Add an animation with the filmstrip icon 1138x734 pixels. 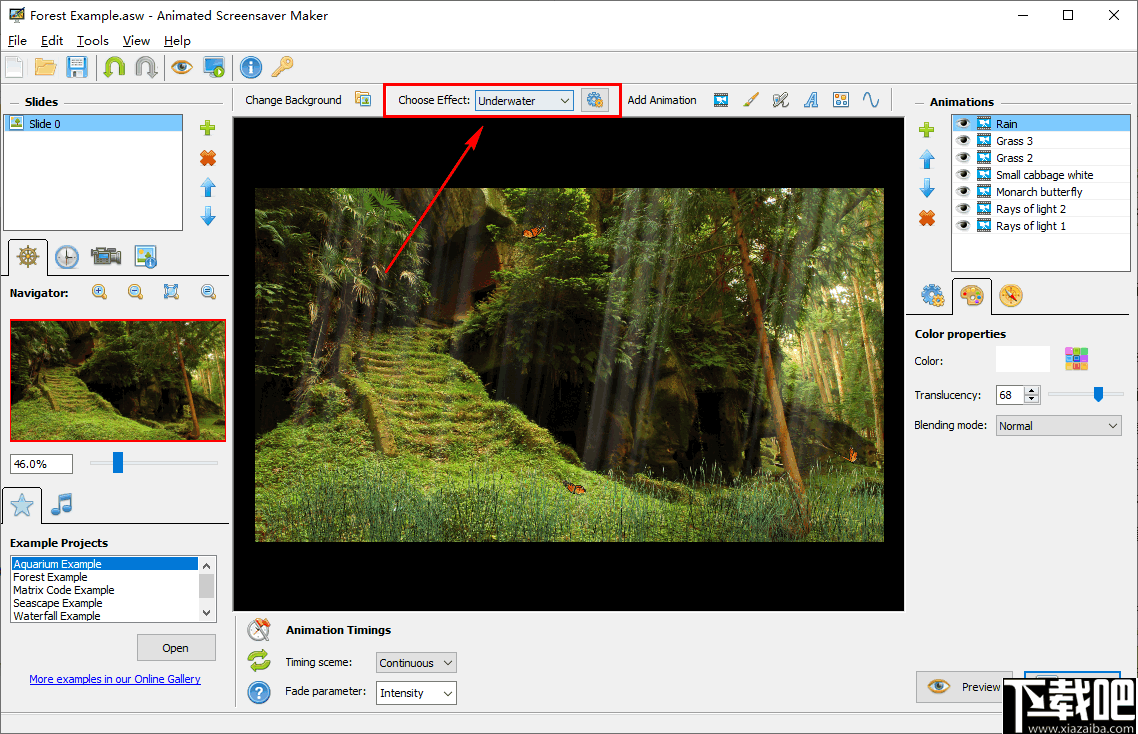721,100
